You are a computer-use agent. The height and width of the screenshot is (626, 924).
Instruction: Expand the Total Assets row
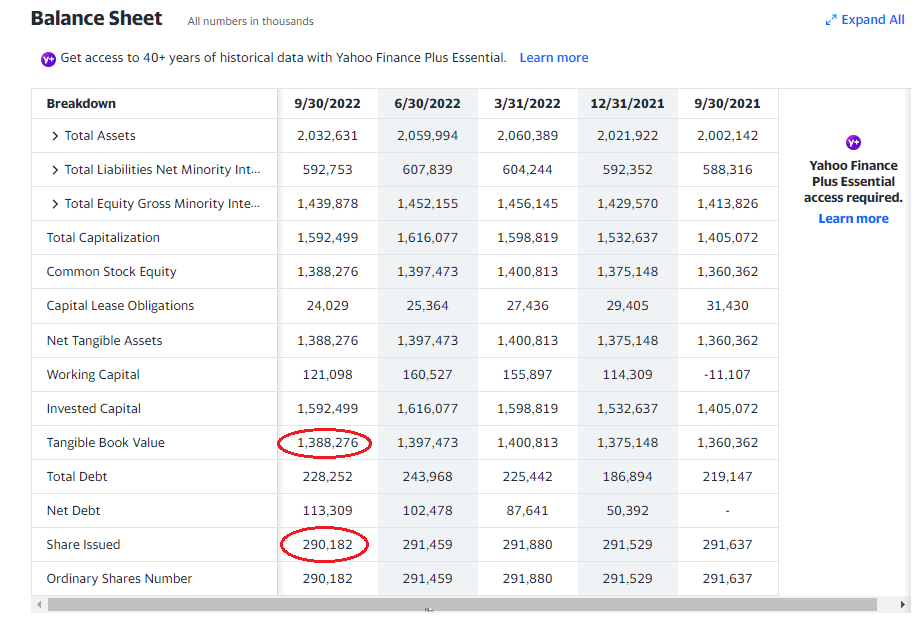tap(55, 136)
